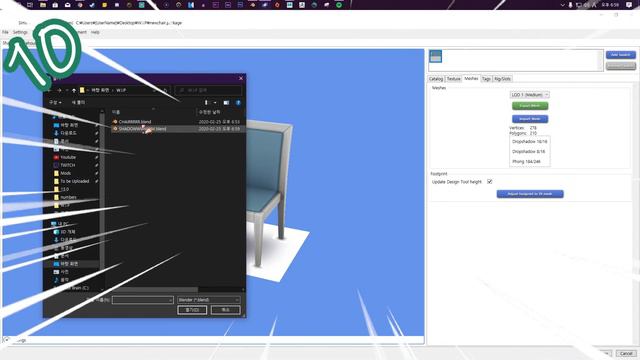Click the file dialog search box
640x360 pixels.
tap(209, 90)
